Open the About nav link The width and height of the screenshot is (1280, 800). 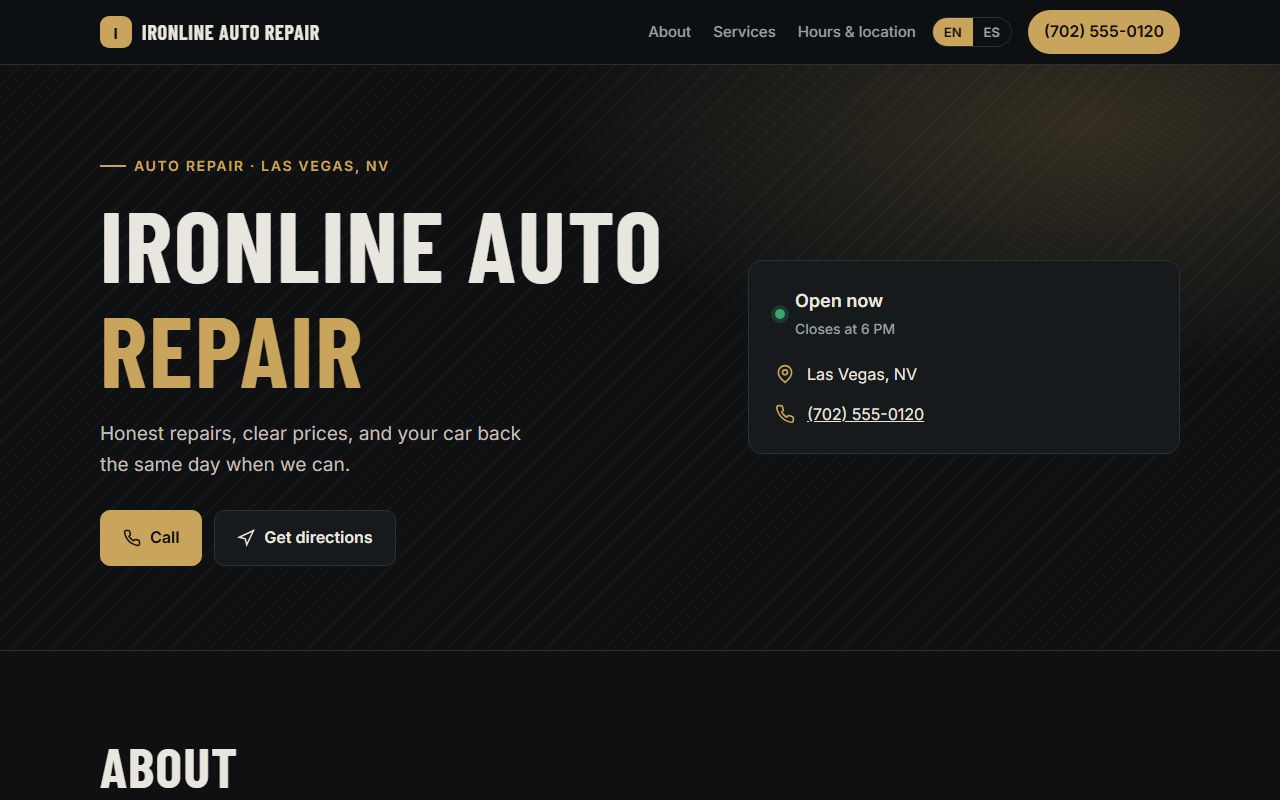[669, 32]
